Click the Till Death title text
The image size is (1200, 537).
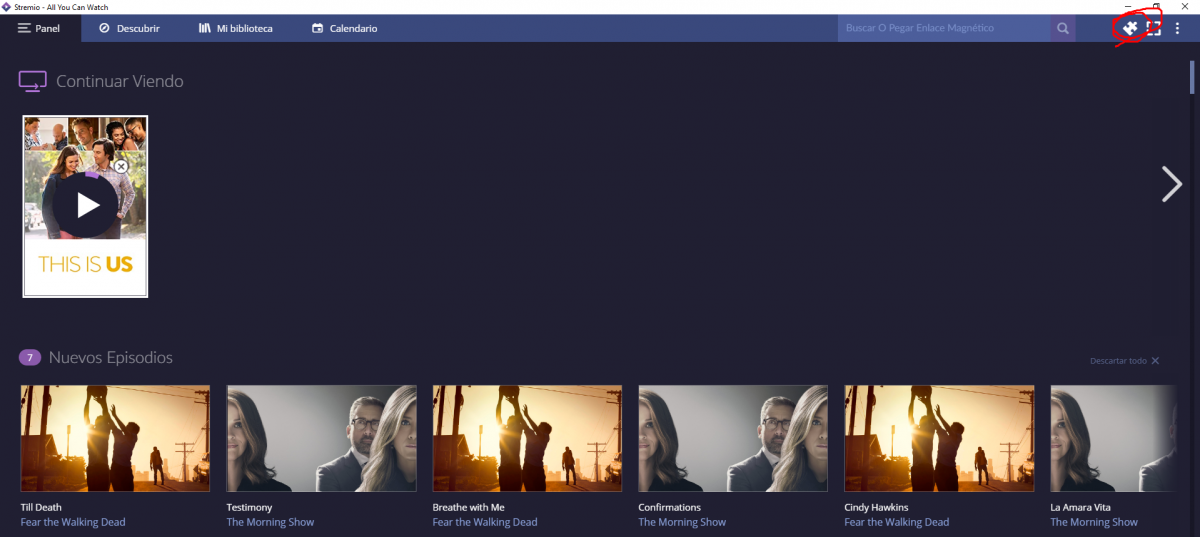[x=41, y=507]
